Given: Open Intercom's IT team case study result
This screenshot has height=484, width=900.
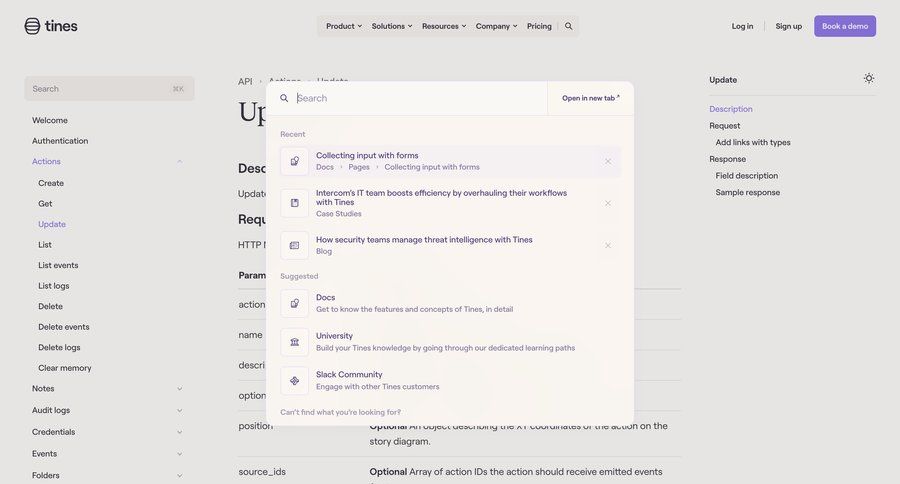Looking at the screenshot, I should click(x=451, y=203).
